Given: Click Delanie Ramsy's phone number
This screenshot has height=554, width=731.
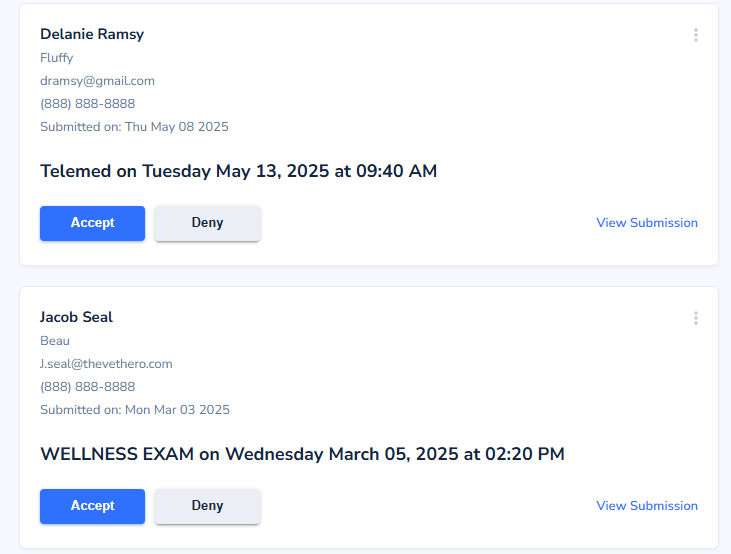Looking at the screenshot, I should [88, 104].
